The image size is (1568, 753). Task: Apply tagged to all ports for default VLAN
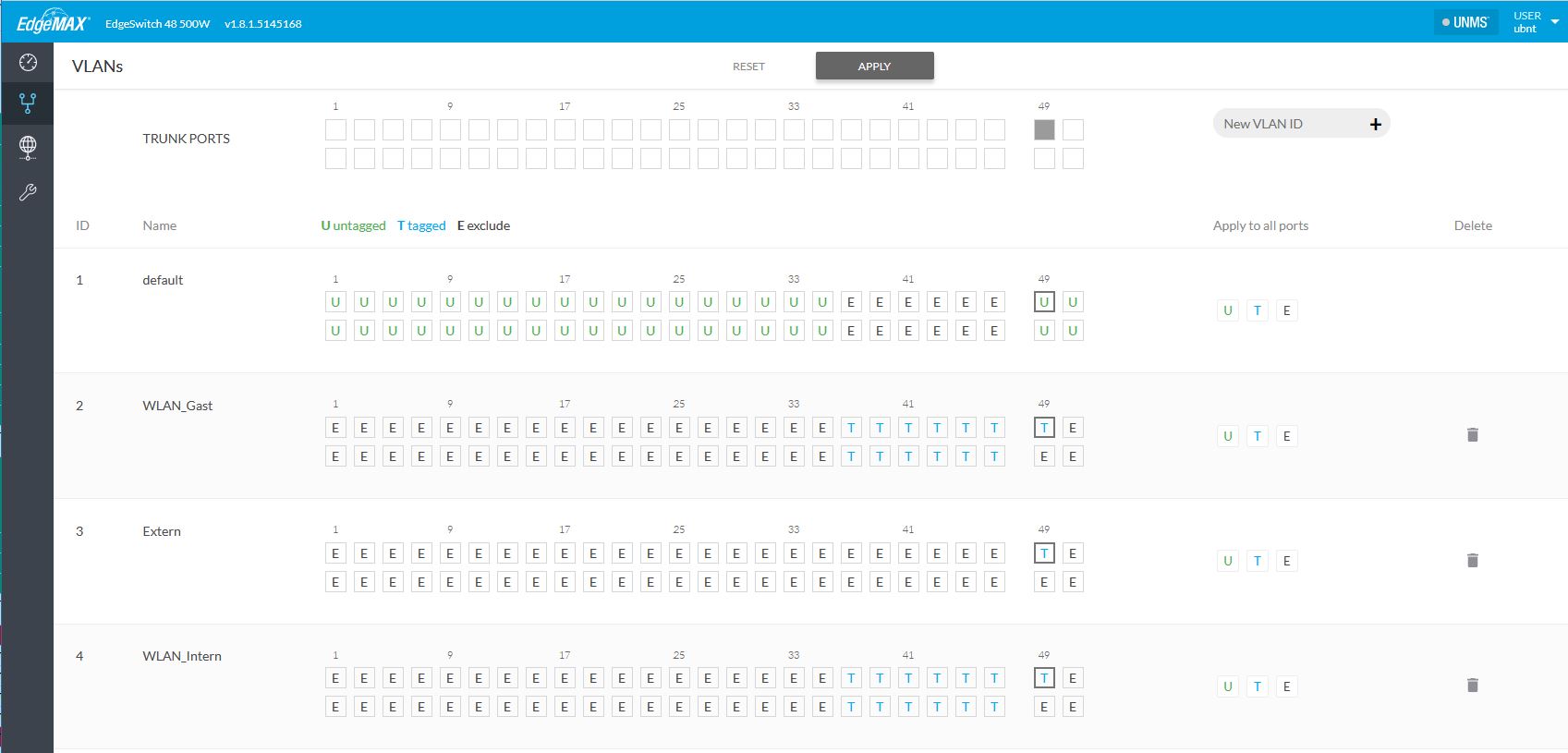[1258, 310]
